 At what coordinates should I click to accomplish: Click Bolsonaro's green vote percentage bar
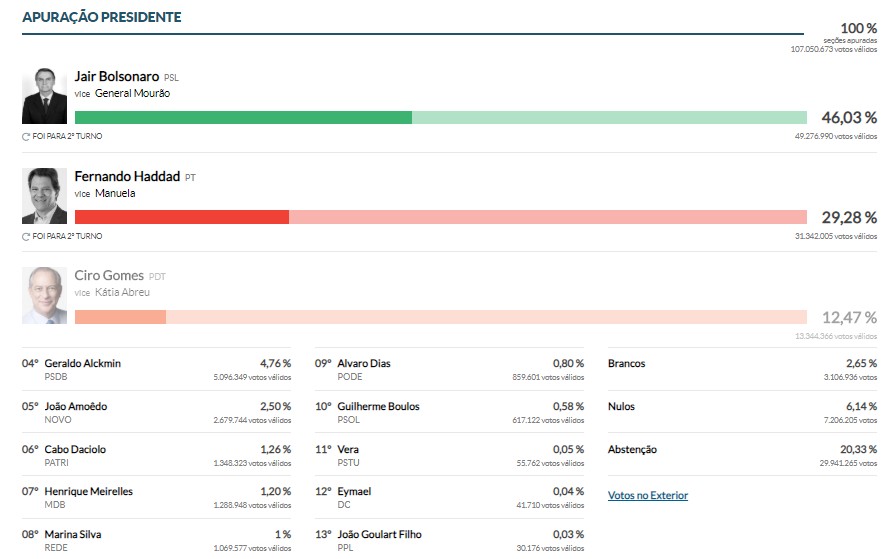[x=242, y=117]
